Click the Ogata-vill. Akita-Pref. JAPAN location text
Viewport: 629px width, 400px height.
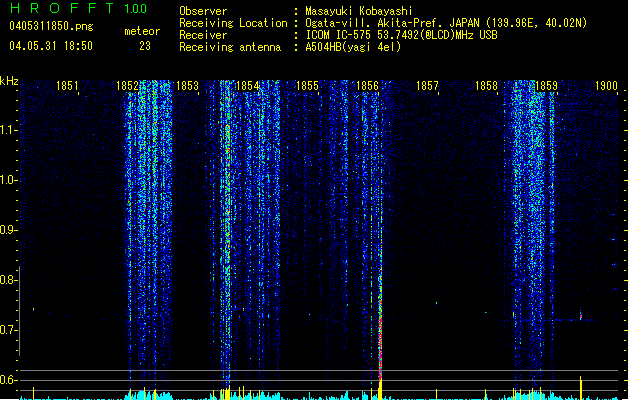tap(446, 23)
